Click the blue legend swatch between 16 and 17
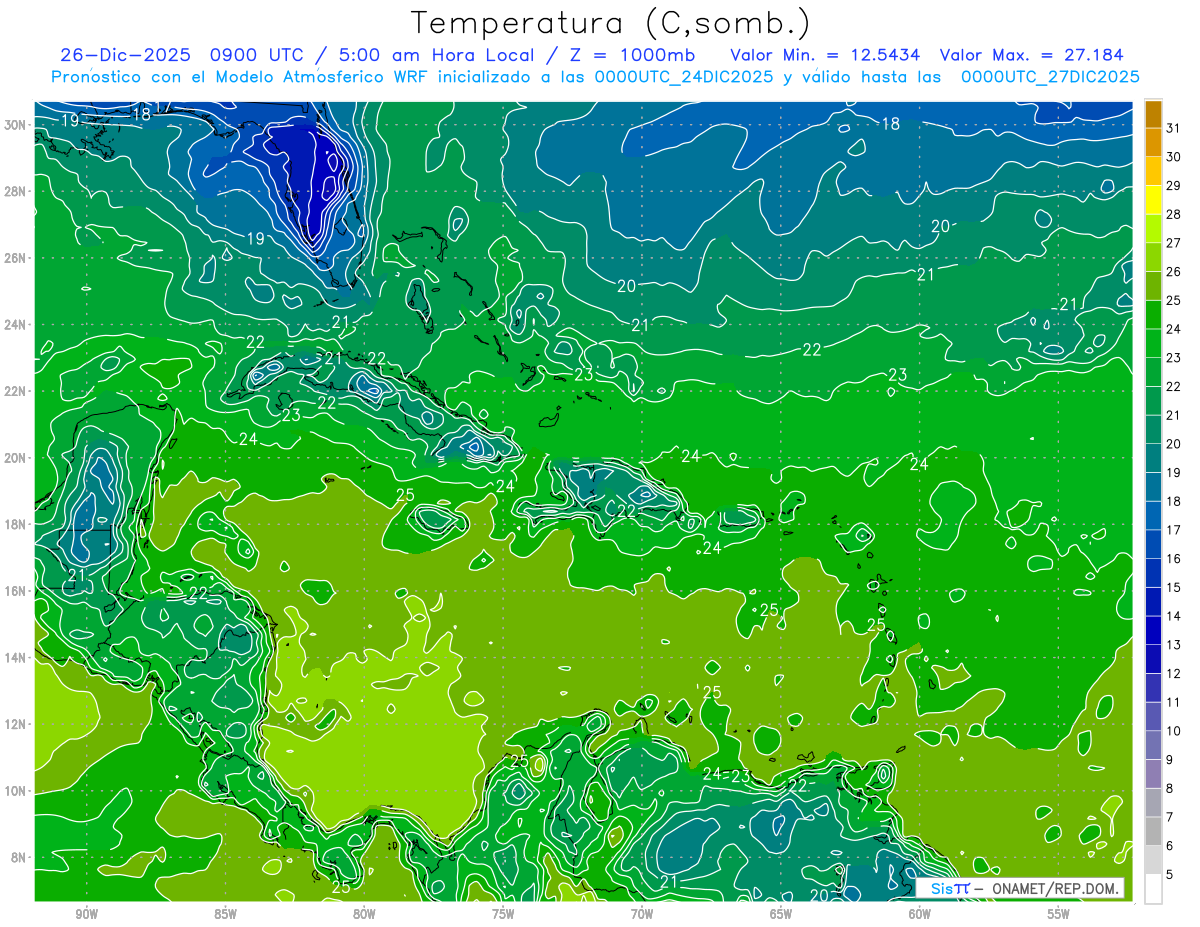Viewport: 1200px width, 927px height. coord(1153,544)
